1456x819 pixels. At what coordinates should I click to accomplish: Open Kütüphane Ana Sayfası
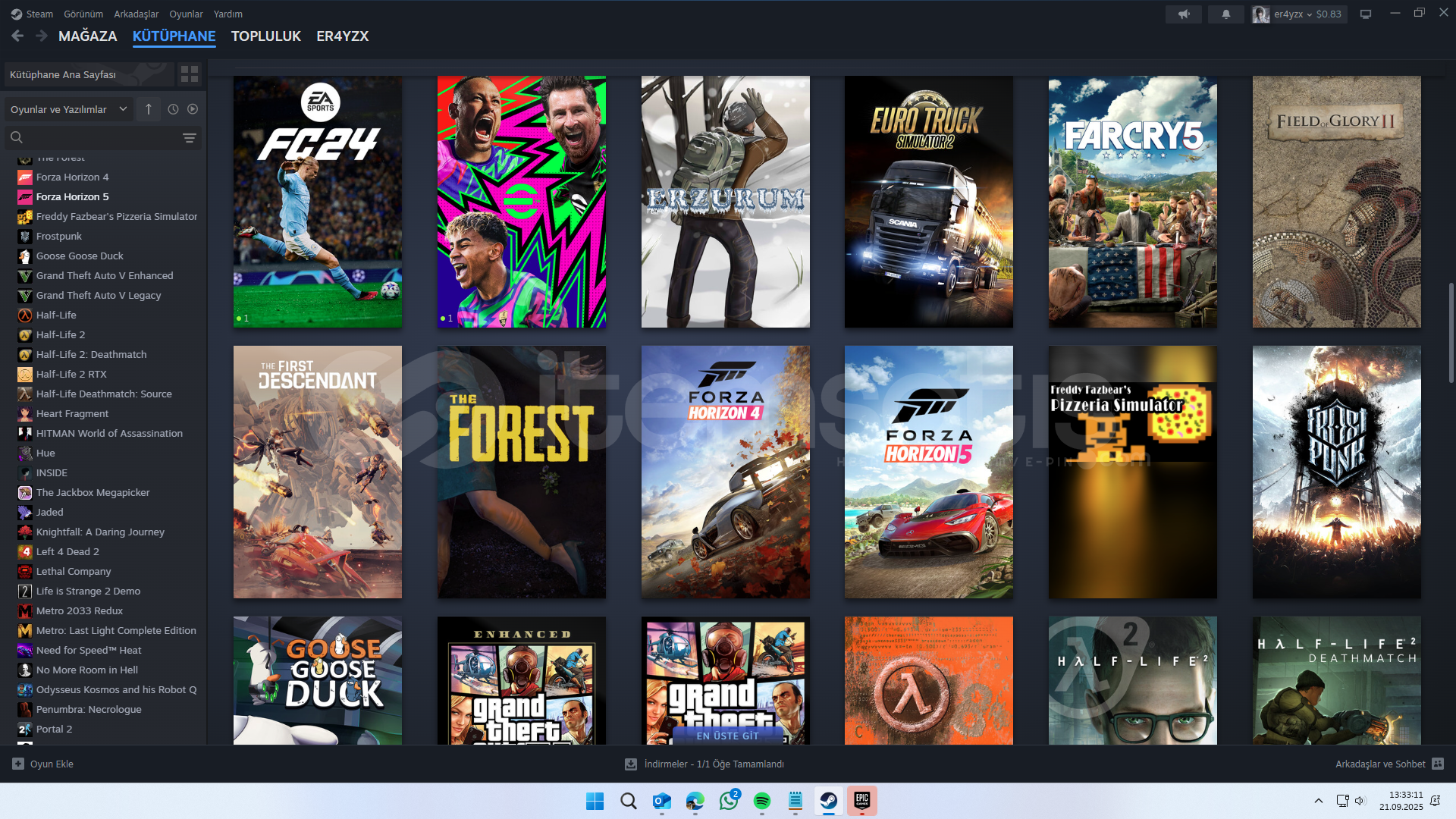pyautogui.click(x=89, y=74)
